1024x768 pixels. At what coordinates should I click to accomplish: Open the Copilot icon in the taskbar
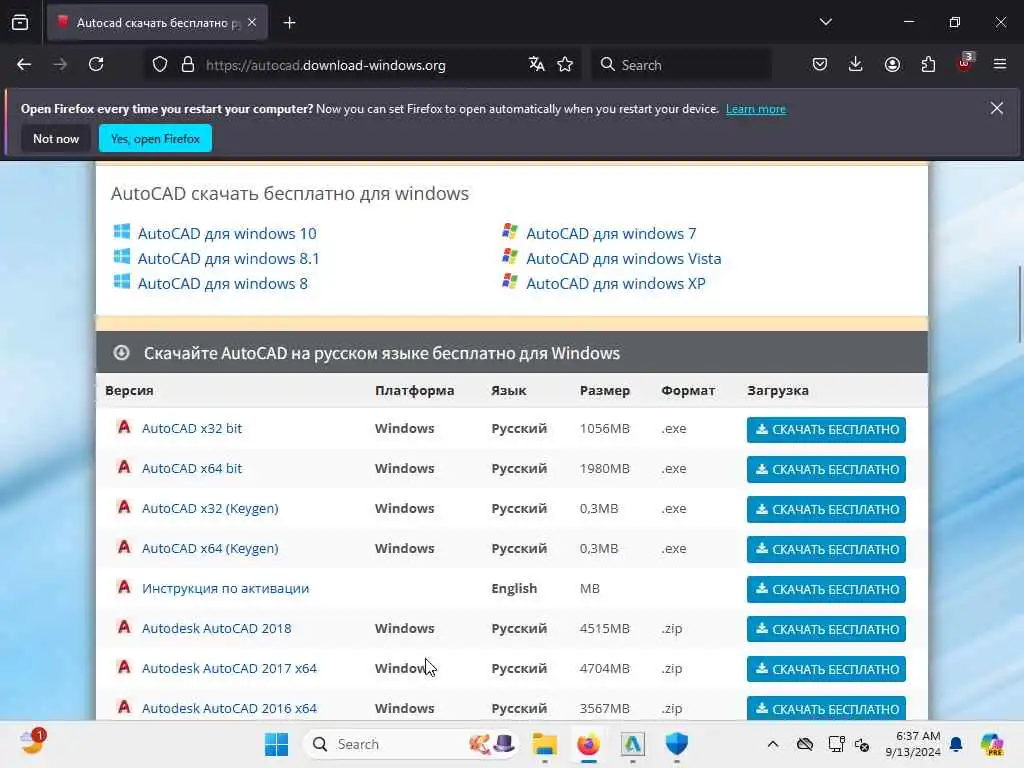coord(992,744)
